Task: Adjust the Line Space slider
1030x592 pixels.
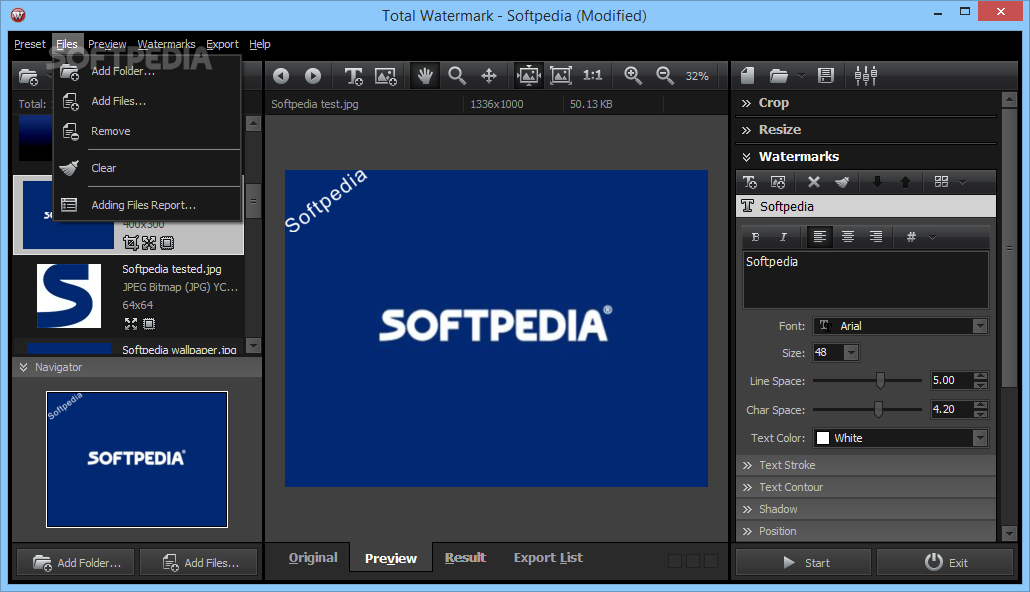Action: (880, 380)
